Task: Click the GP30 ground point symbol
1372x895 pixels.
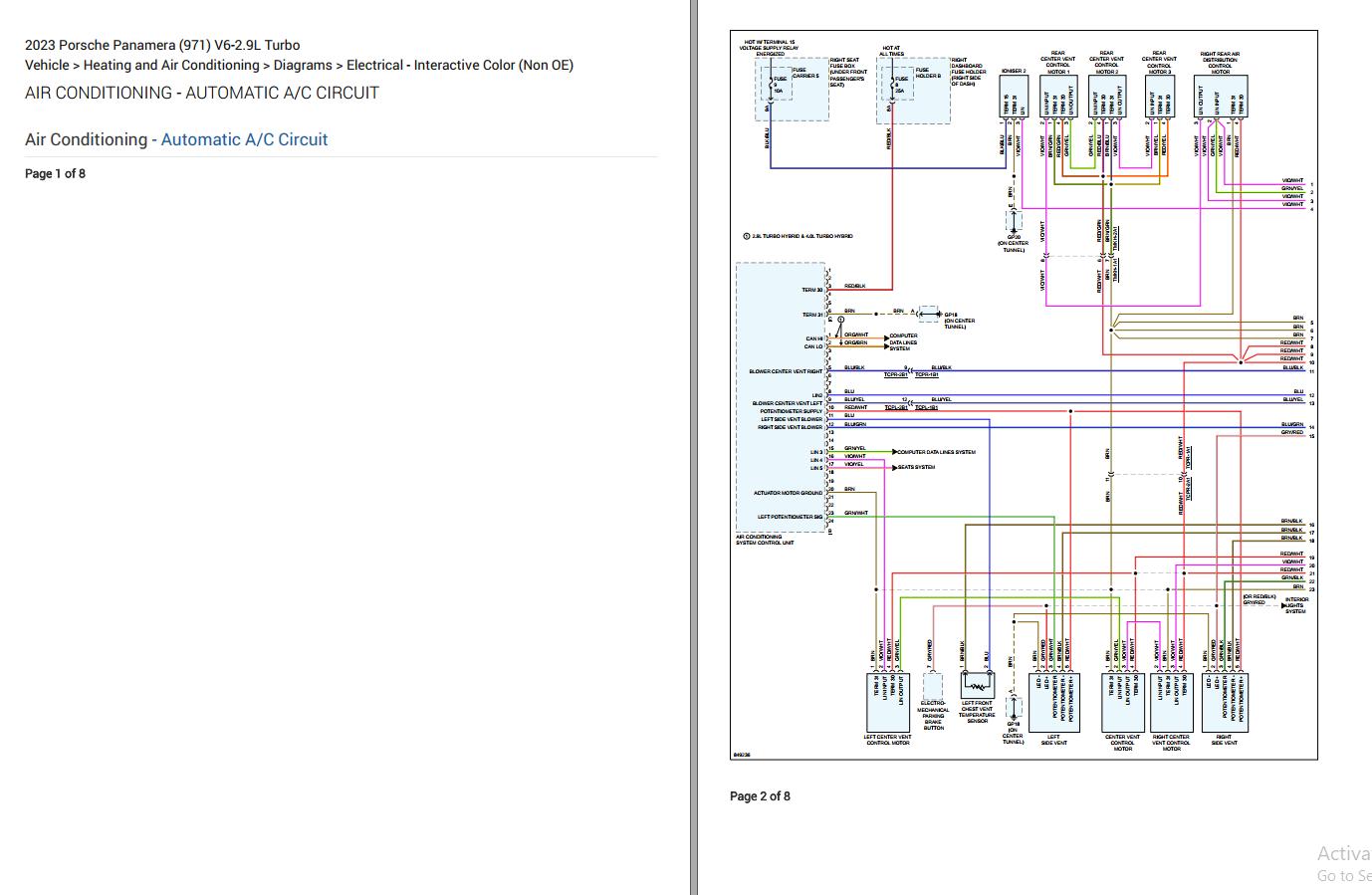Action: coord(1013,221)
